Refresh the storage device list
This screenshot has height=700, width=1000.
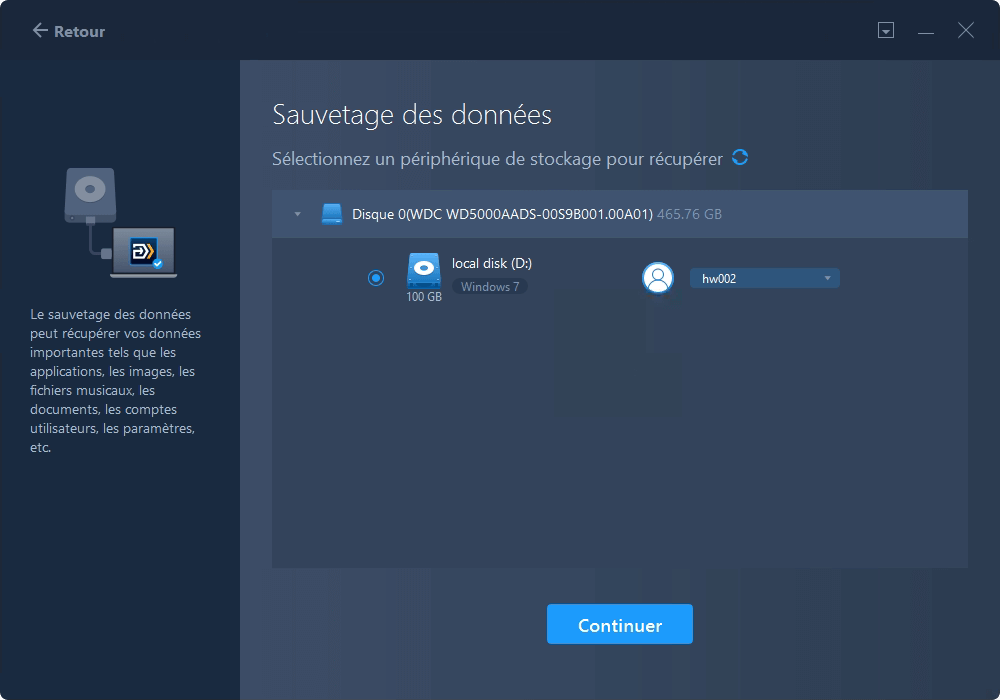coord(740,157)
